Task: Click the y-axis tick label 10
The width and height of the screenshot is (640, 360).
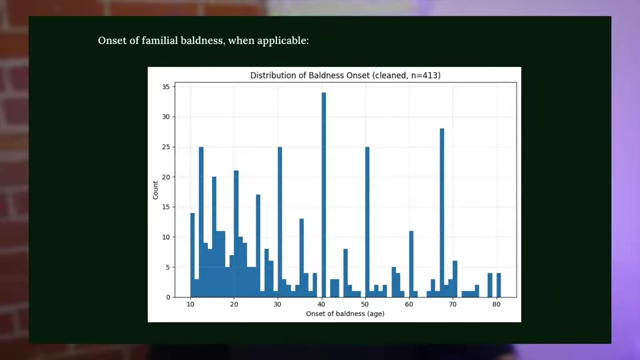Action: click(x=166, y=237)
